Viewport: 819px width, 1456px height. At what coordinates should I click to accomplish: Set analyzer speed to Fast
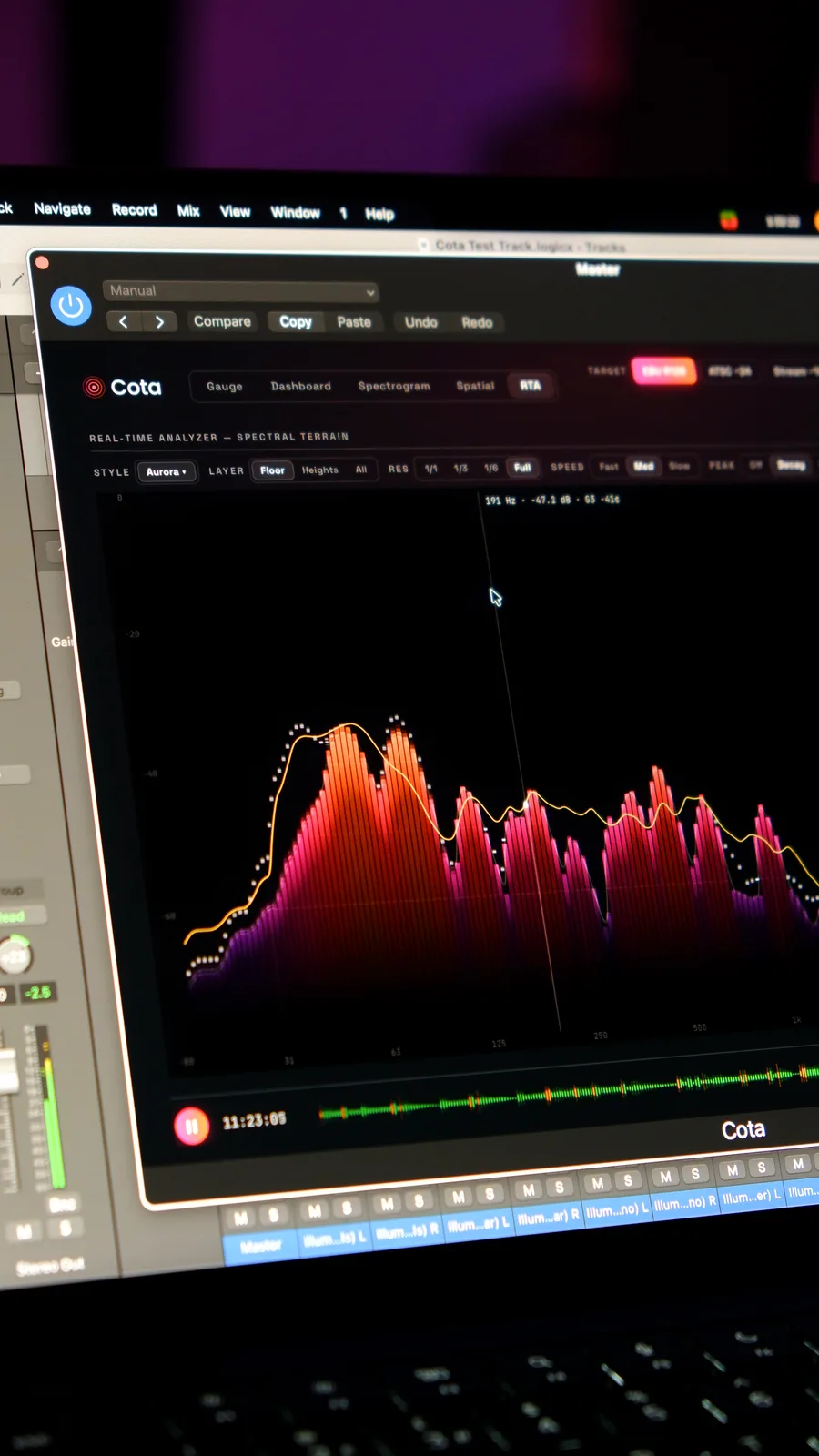pyautogui.click(x=609, y=467)
